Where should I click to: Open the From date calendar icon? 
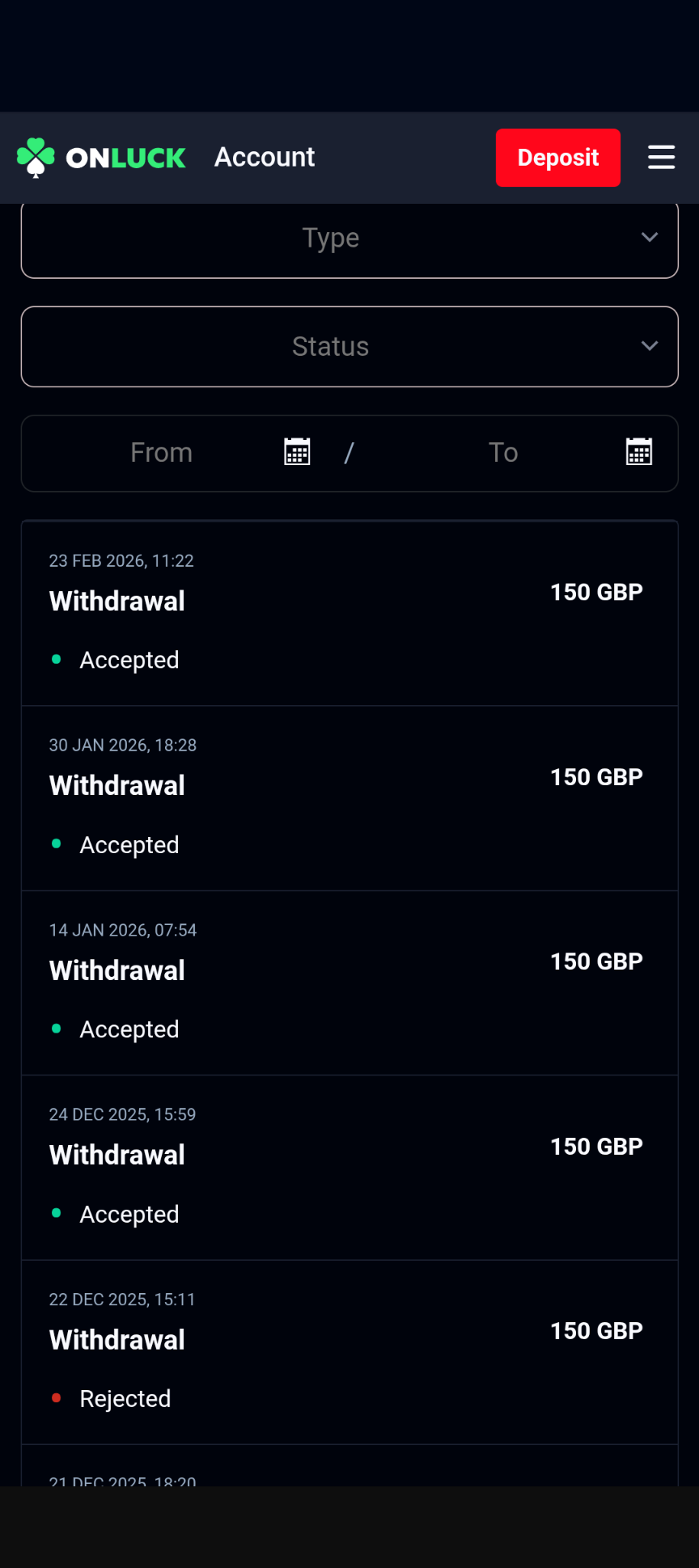297,452
